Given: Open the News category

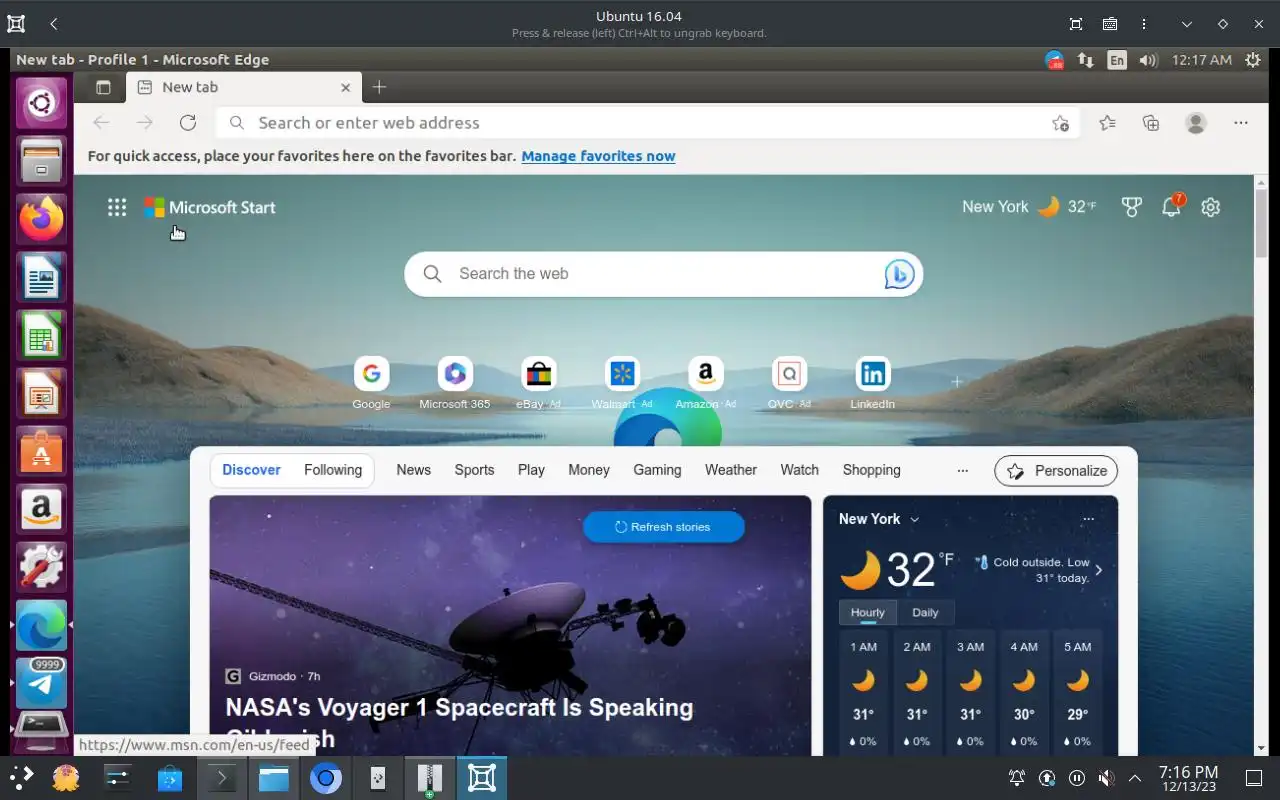Looking at the screenshot, I should point(414,470).
